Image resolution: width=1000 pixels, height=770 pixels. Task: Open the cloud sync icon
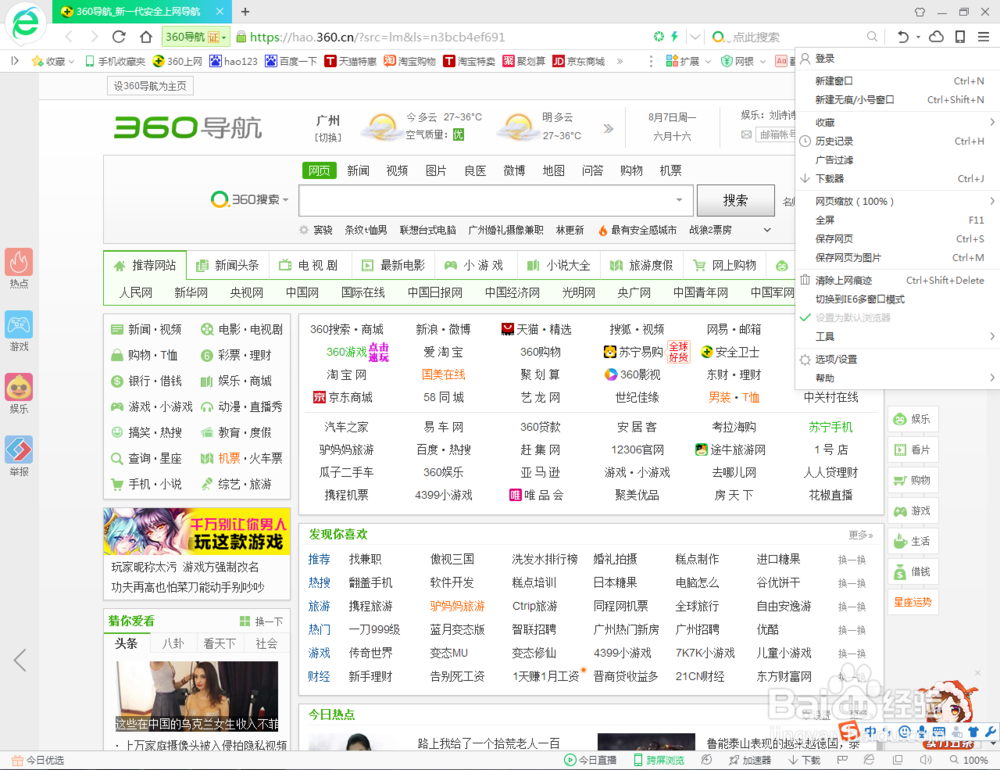pos(936,36)
